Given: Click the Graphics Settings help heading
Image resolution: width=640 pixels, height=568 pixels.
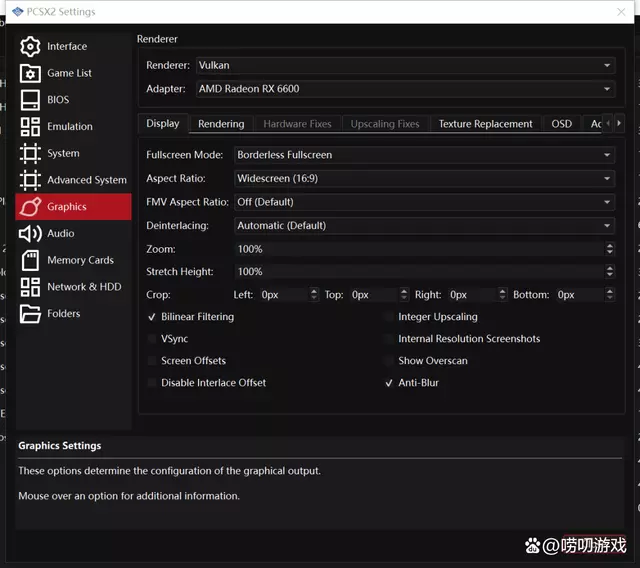Looking at the screenshot, I should [60, 446].
